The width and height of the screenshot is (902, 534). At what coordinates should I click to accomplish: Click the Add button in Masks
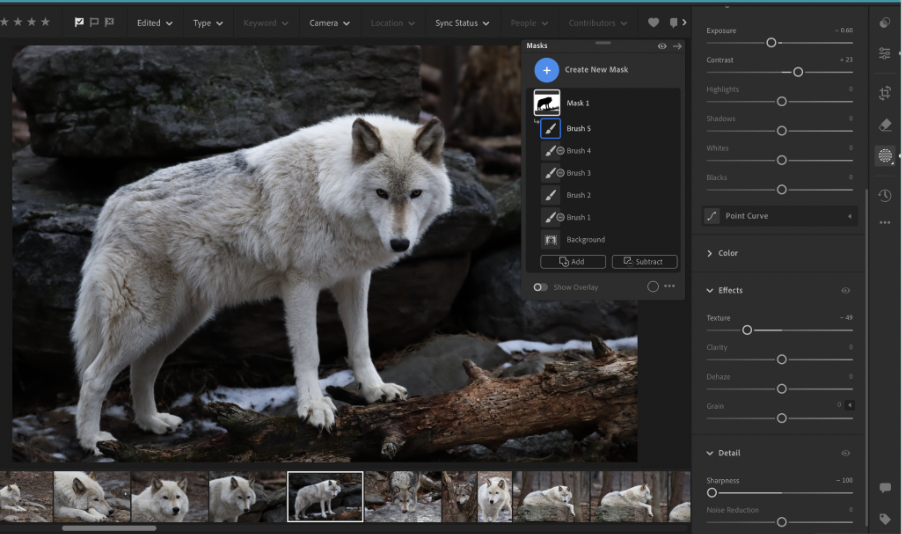tap(573, 262)
